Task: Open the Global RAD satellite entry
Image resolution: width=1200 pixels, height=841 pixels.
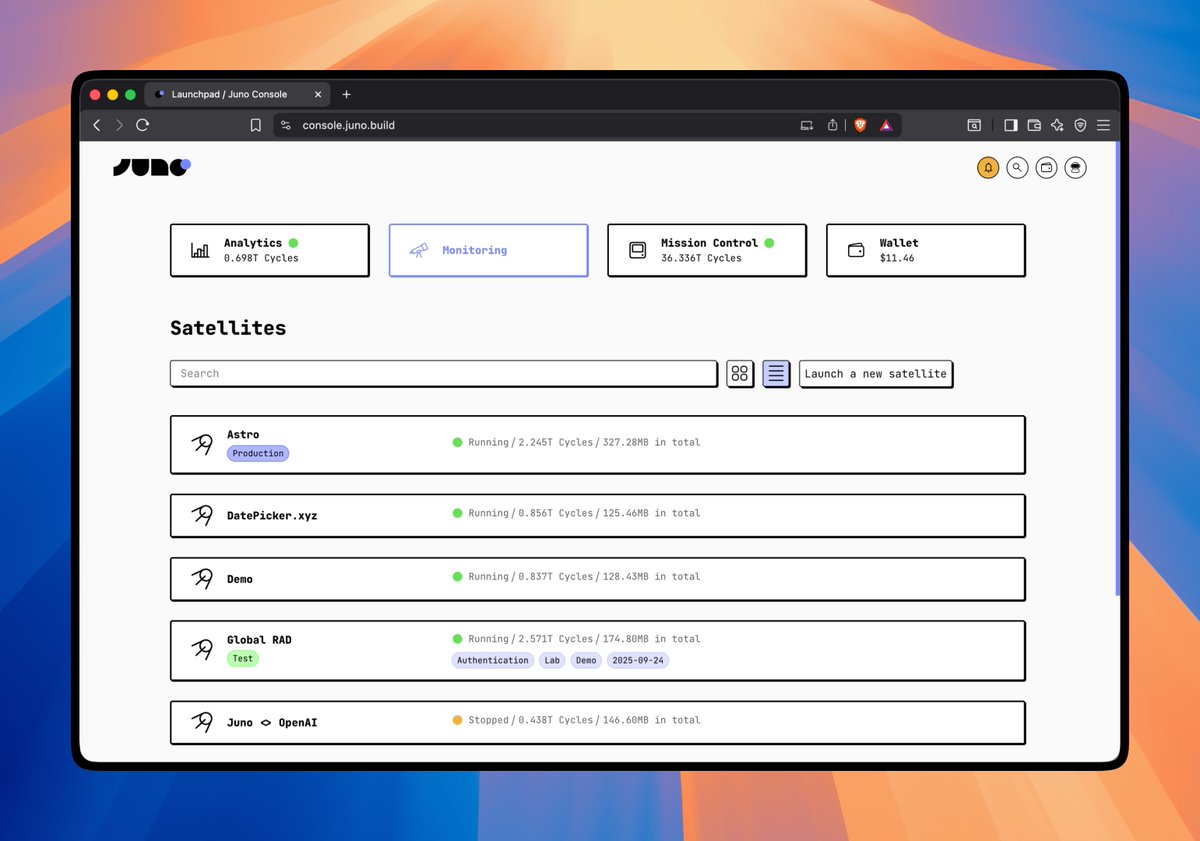Action: tap(598, 650)
